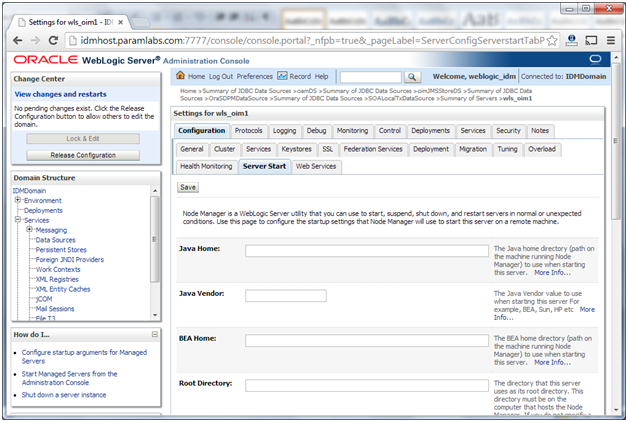This screenshot has height=422, width=628.
Task: Select IDMDomain root tree node
Action: point(29,191)
